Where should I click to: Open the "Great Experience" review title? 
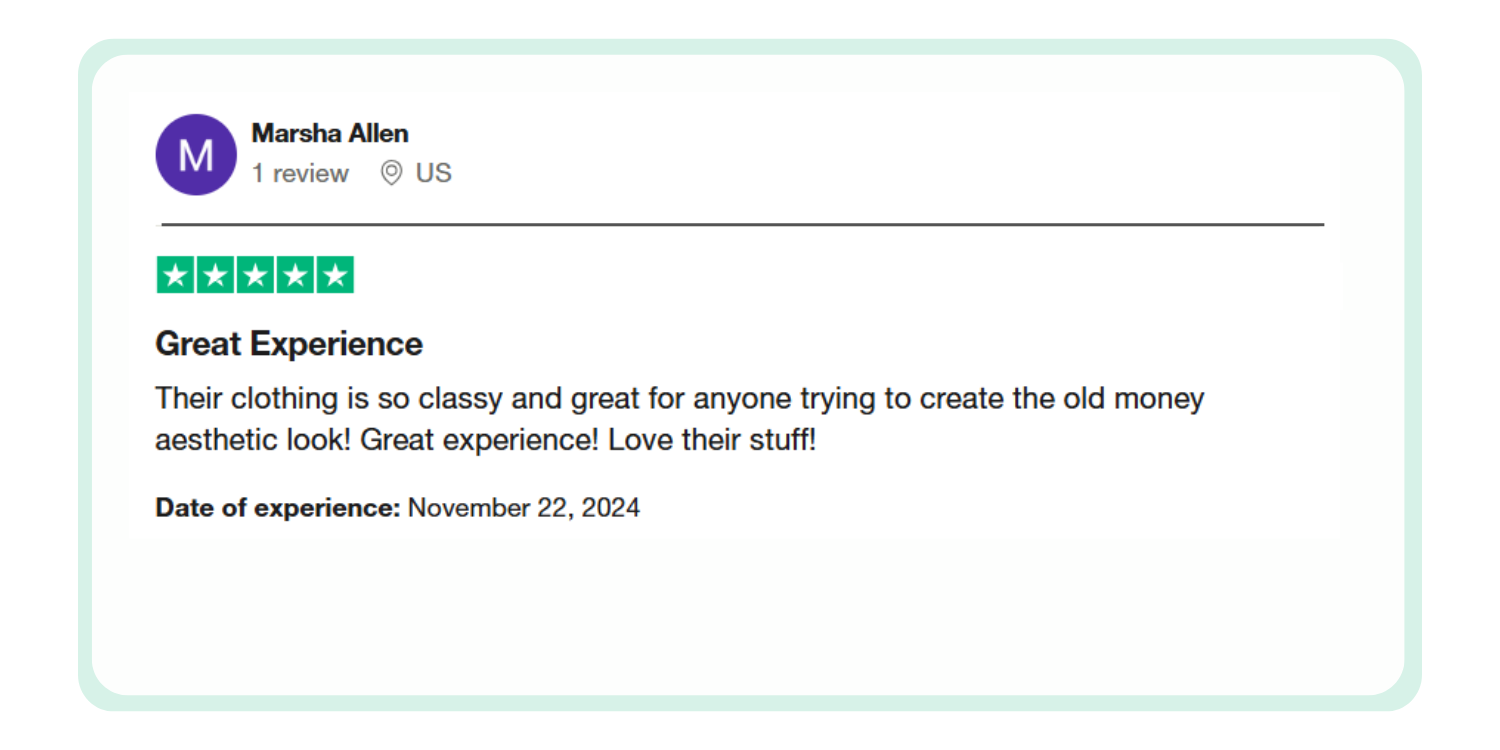click(289, 344)
